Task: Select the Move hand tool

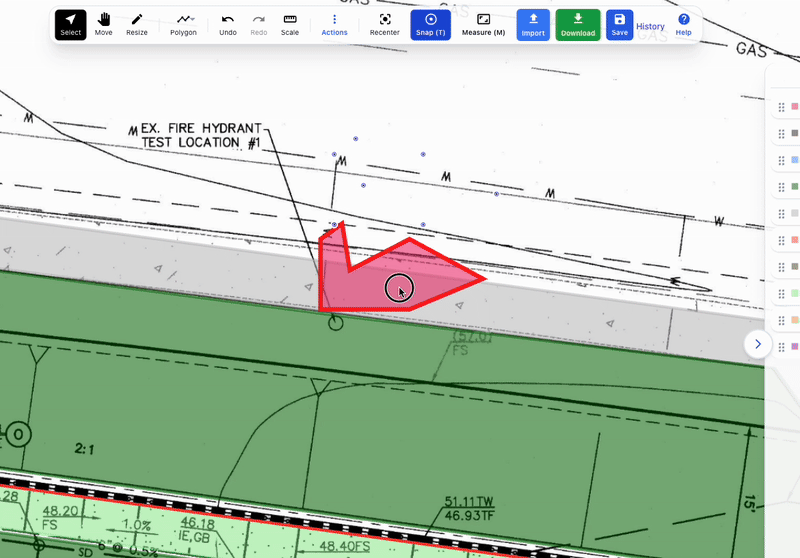Action: [104, 24]
